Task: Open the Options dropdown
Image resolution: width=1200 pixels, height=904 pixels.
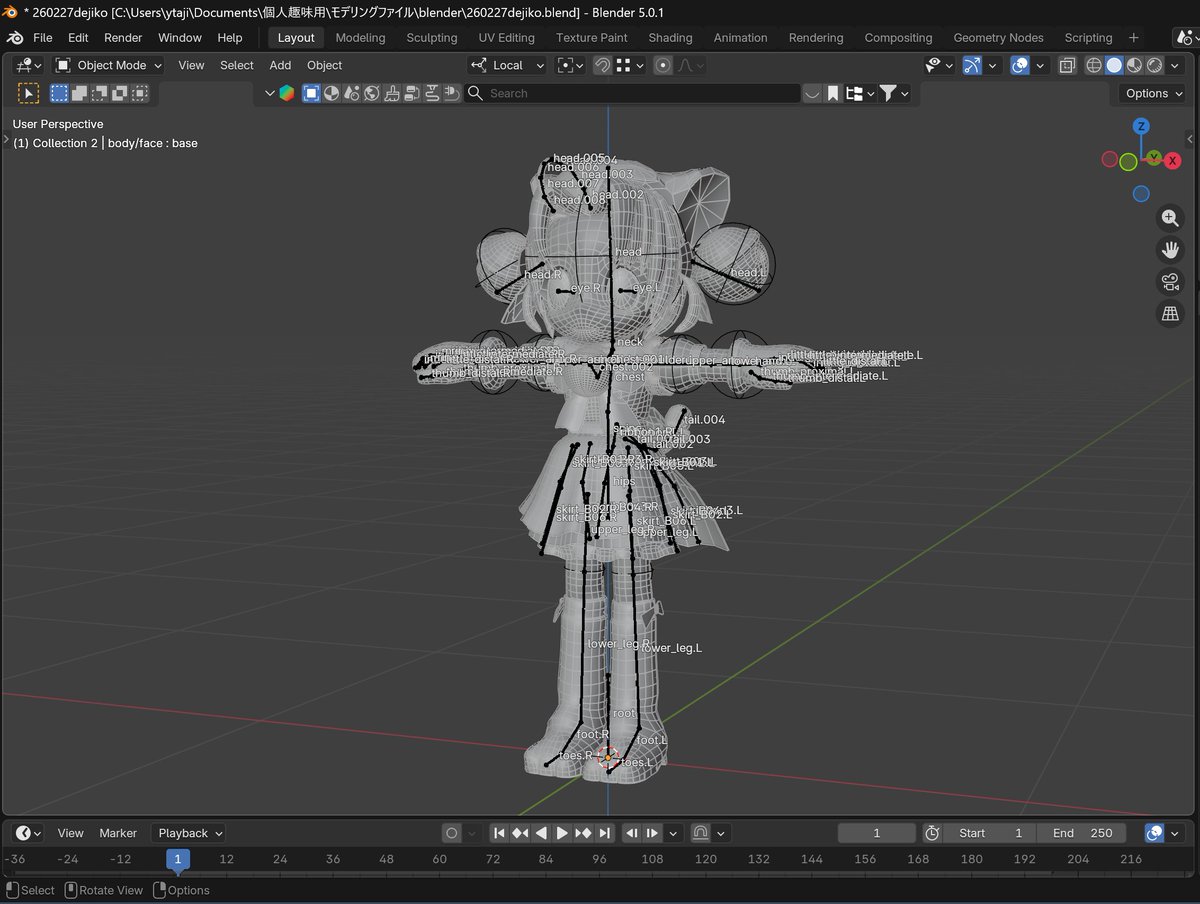Action: (1154, 93)
